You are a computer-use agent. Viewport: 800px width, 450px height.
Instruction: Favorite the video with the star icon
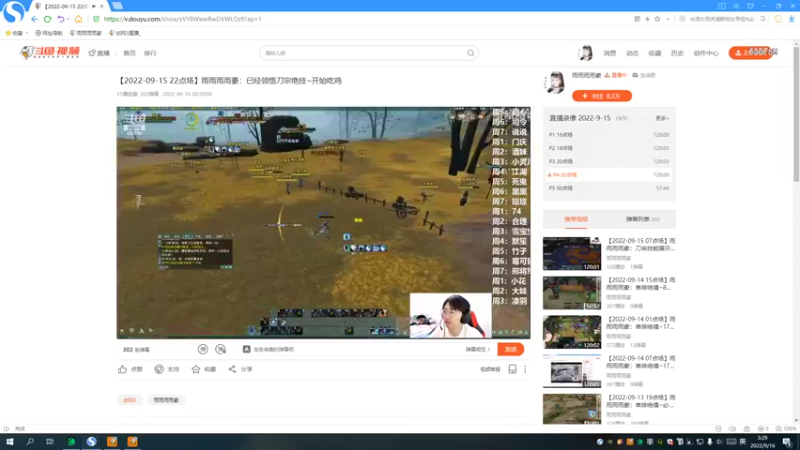[x=196, y=369]
